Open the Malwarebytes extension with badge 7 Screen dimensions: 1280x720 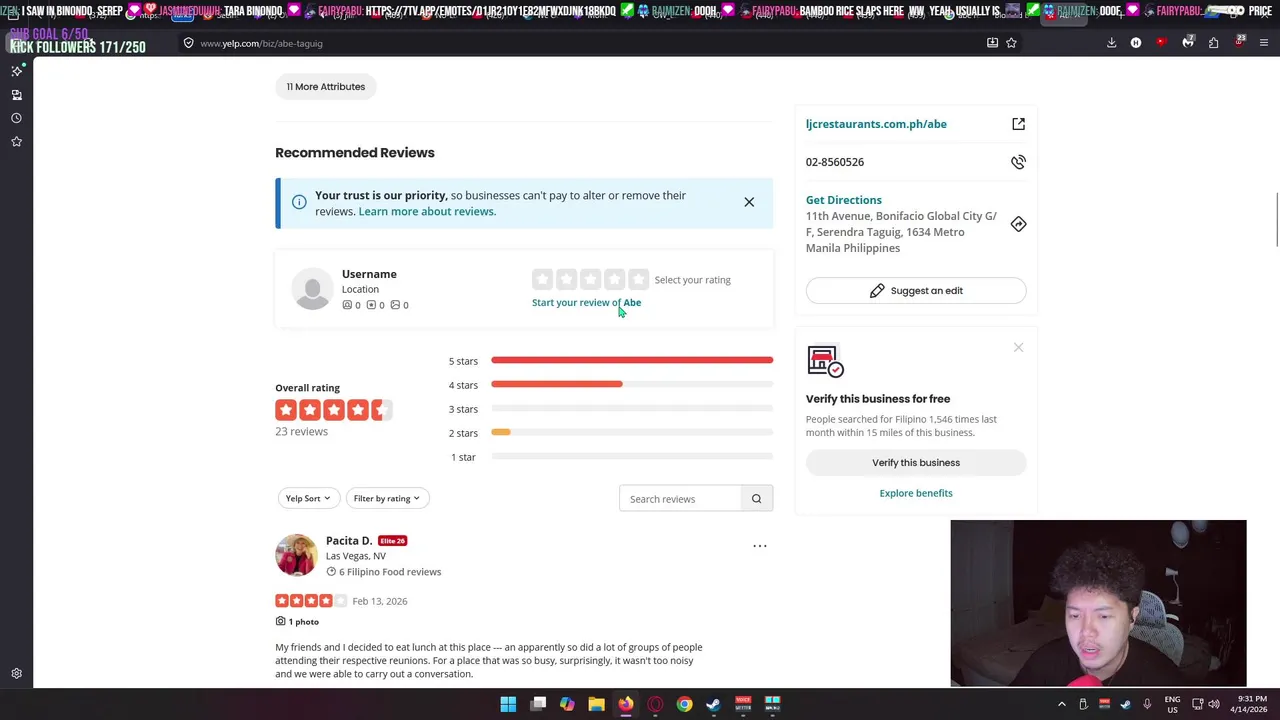1187,43
